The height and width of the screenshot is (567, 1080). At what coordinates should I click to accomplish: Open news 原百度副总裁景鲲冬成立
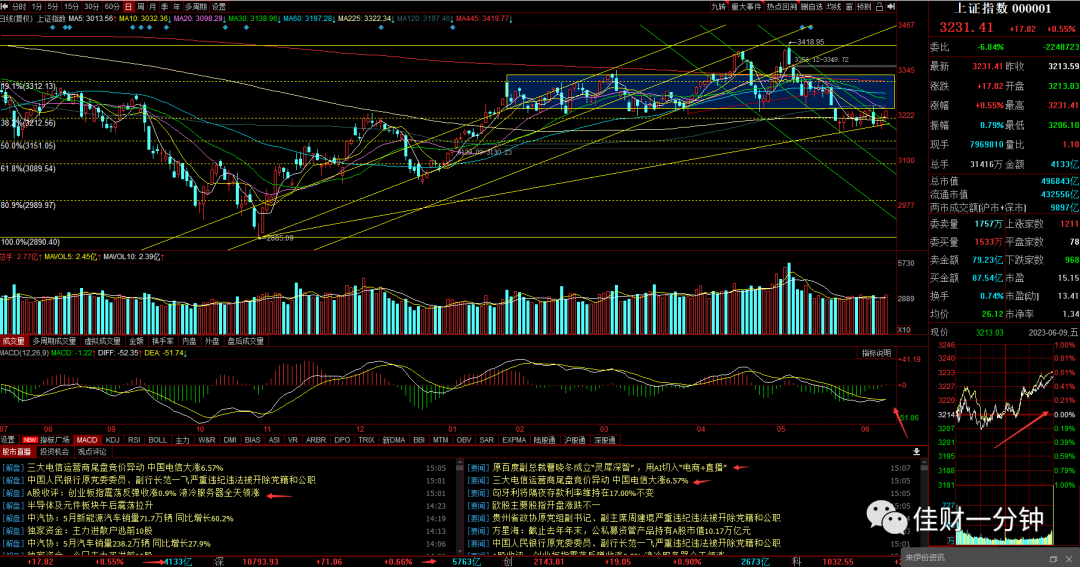click(x=609, y=468)
